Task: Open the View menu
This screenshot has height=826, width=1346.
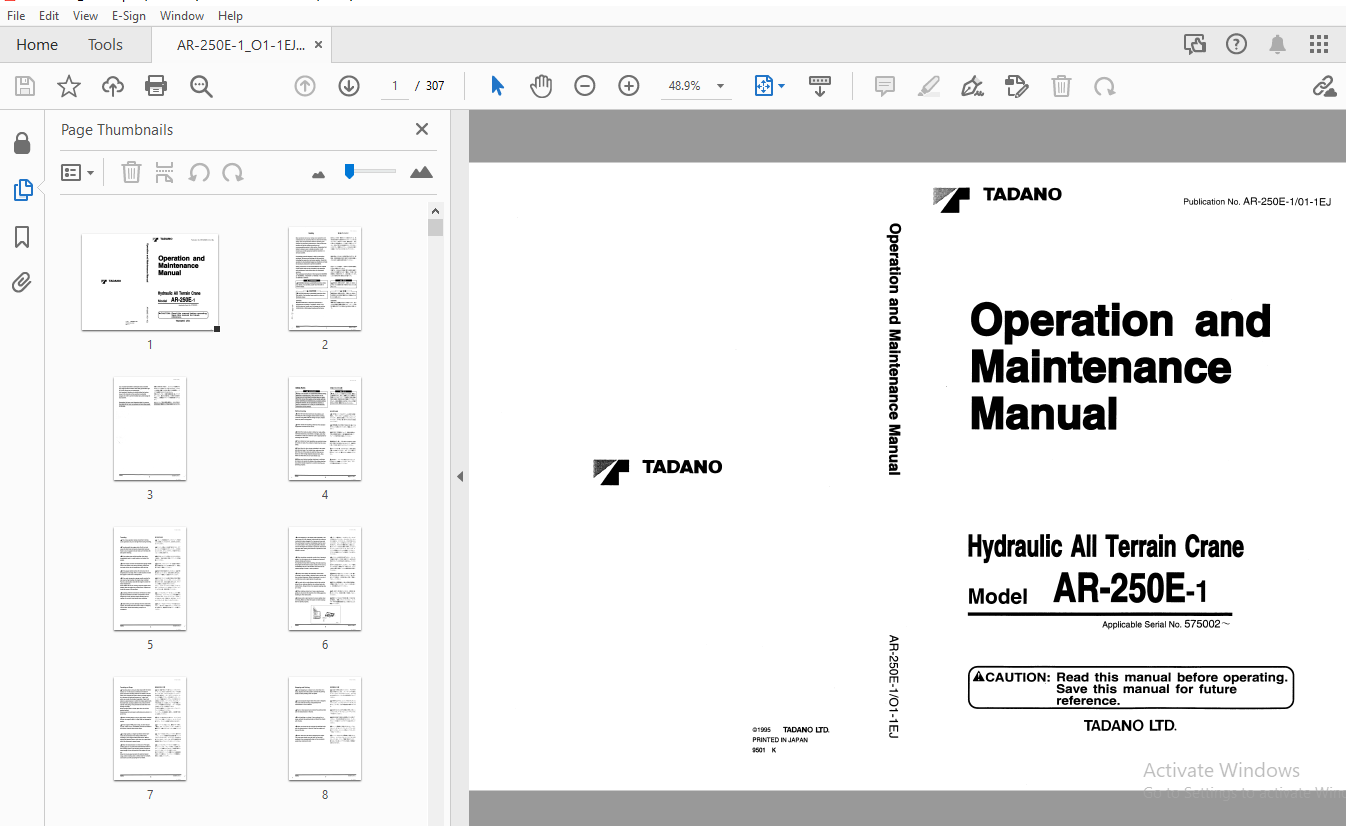Action: click(x=85, y=15)
